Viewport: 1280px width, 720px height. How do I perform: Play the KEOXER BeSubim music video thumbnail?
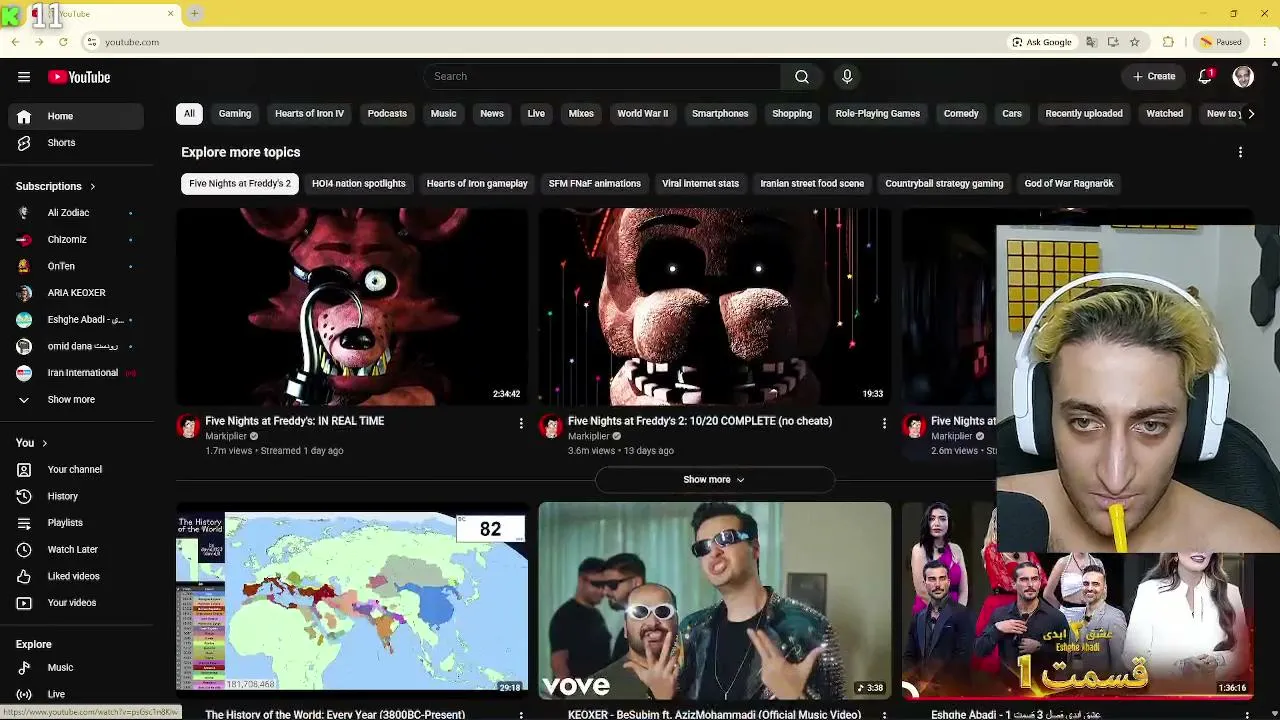[714, 600]
